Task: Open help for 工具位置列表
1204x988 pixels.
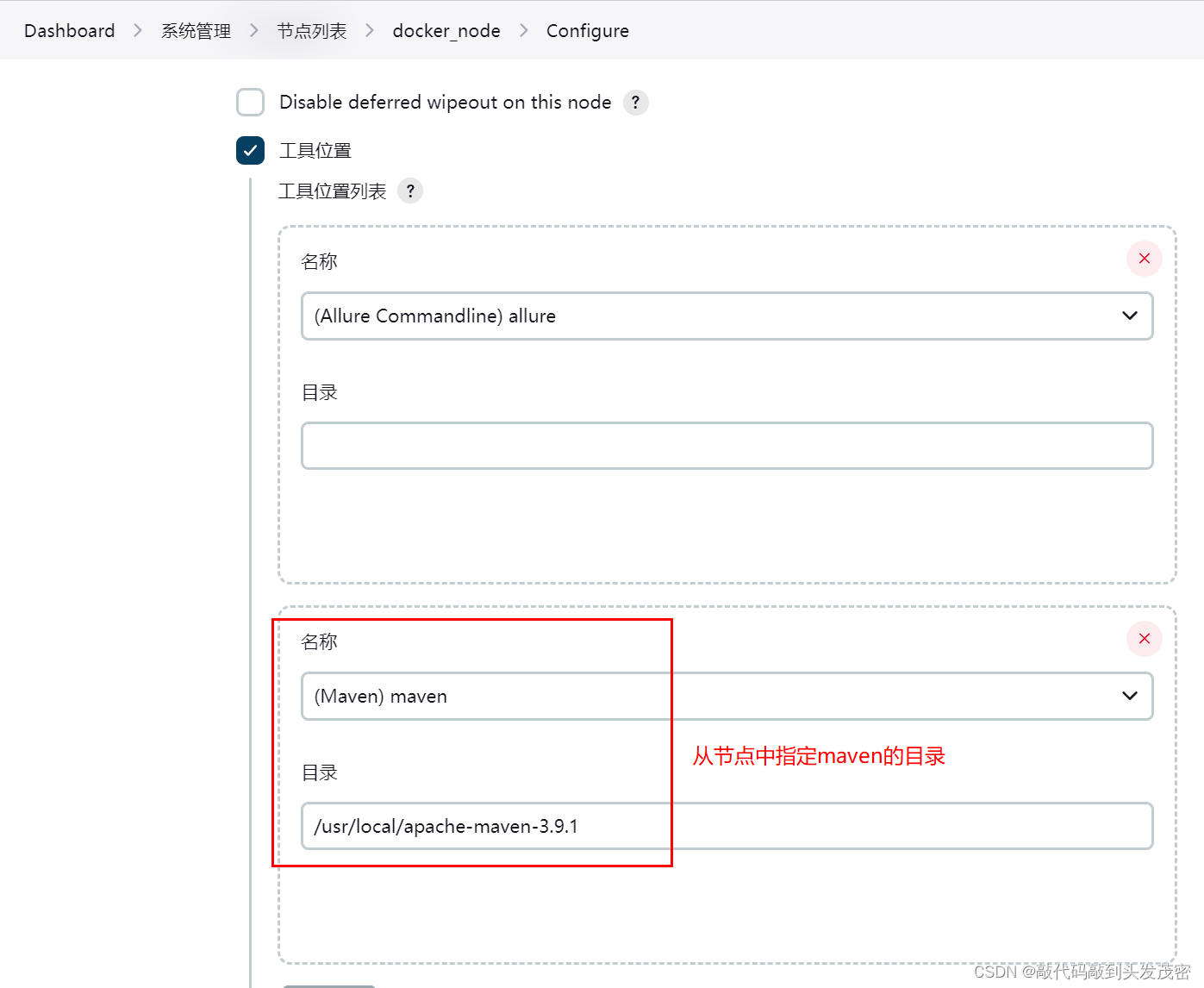Action: (410, 191)
